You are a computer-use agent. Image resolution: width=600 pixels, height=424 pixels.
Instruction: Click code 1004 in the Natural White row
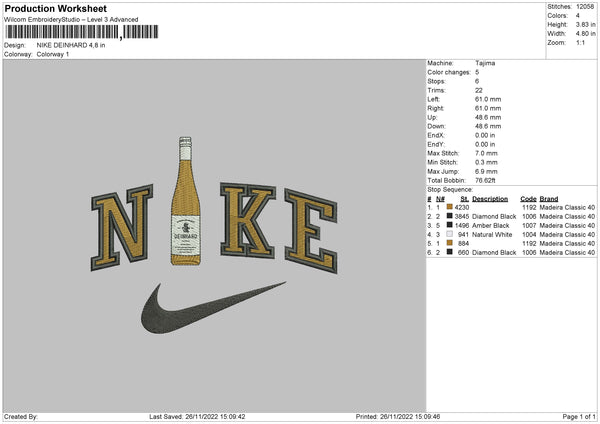pos(529,234)
